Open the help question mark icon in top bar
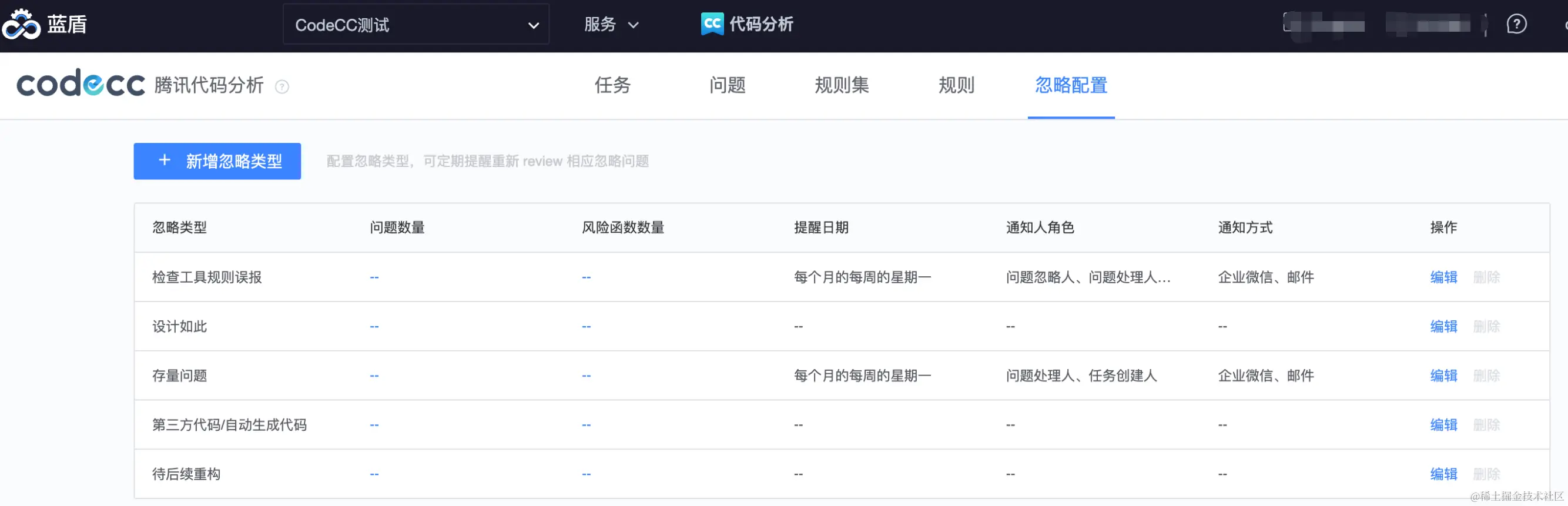Image resolution: width=1568 pixels, height=506 pixels. [1516, 24]
